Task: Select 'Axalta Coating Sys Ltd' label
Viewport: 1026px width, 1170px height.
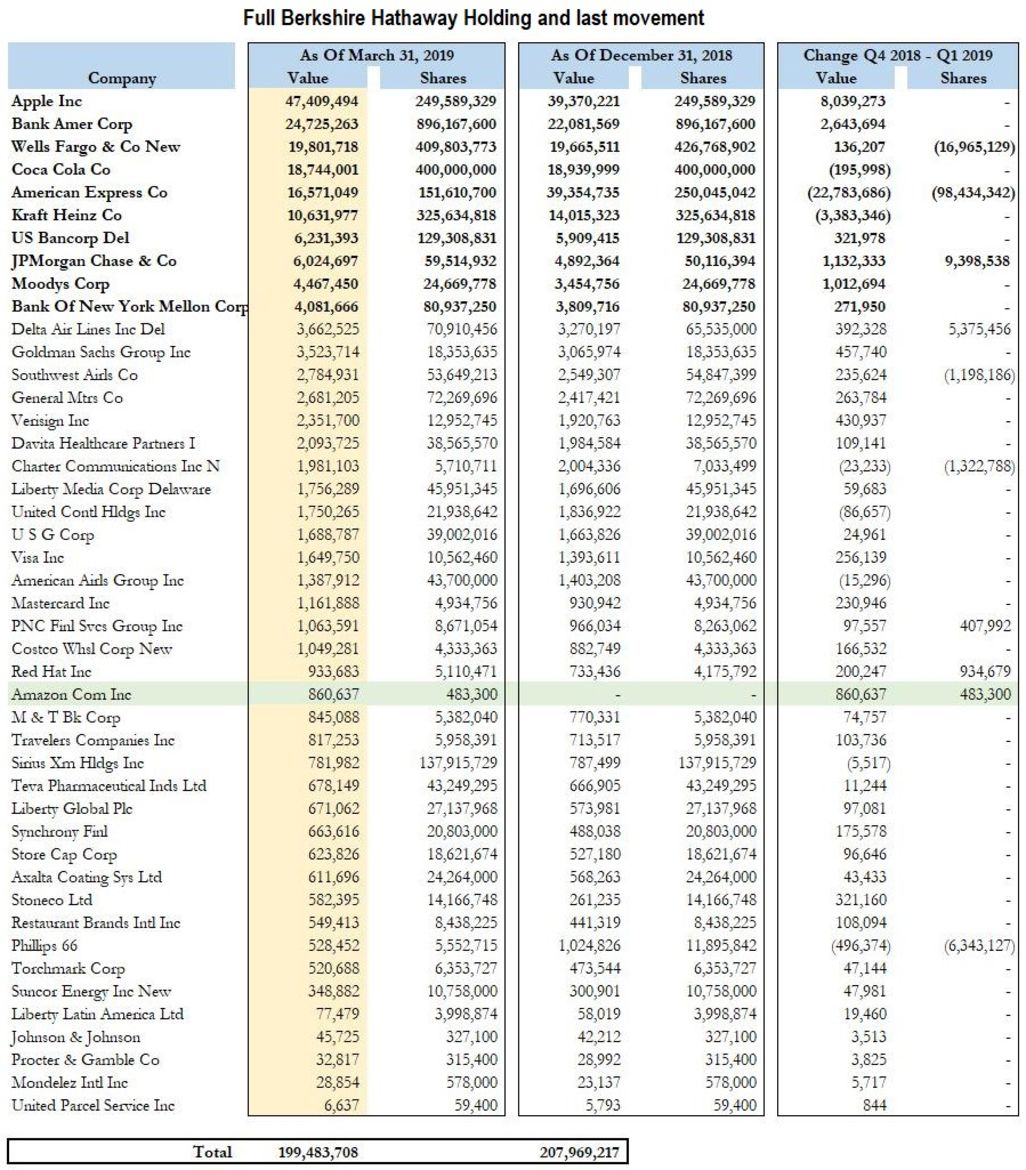Action: click(86, 878)
